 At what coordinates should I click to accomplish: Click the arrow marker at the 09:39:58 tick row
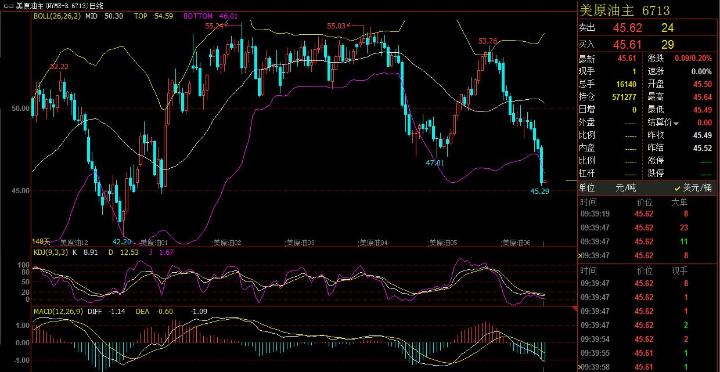coord(579,367)
